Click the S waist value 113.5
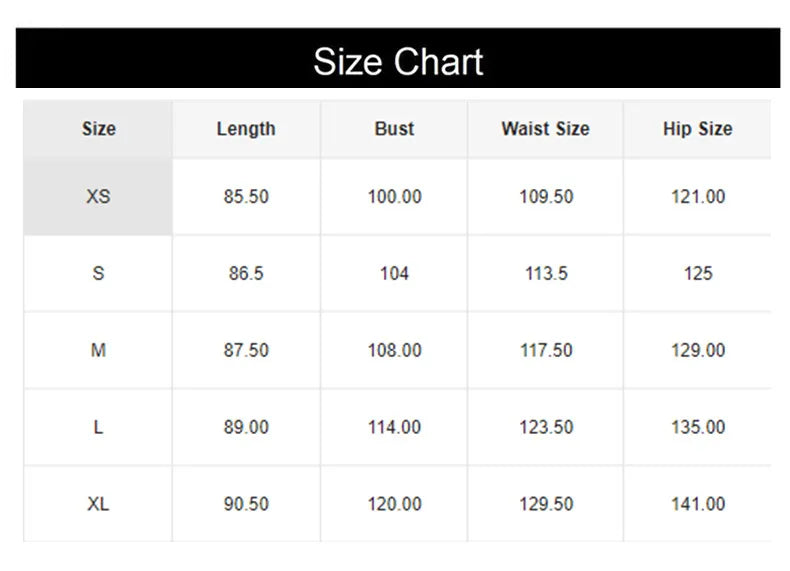 click(546, 273)
